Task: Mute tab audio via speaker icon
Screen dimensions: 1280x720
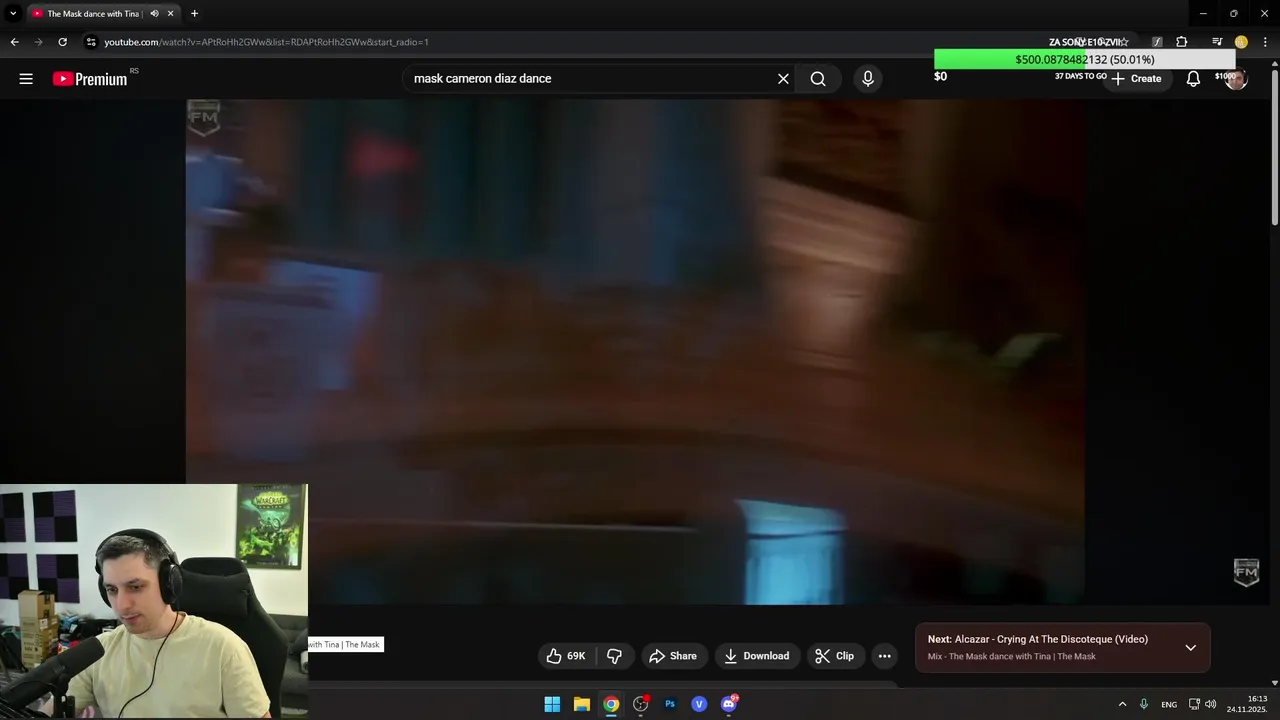Action: click(154, 13)
